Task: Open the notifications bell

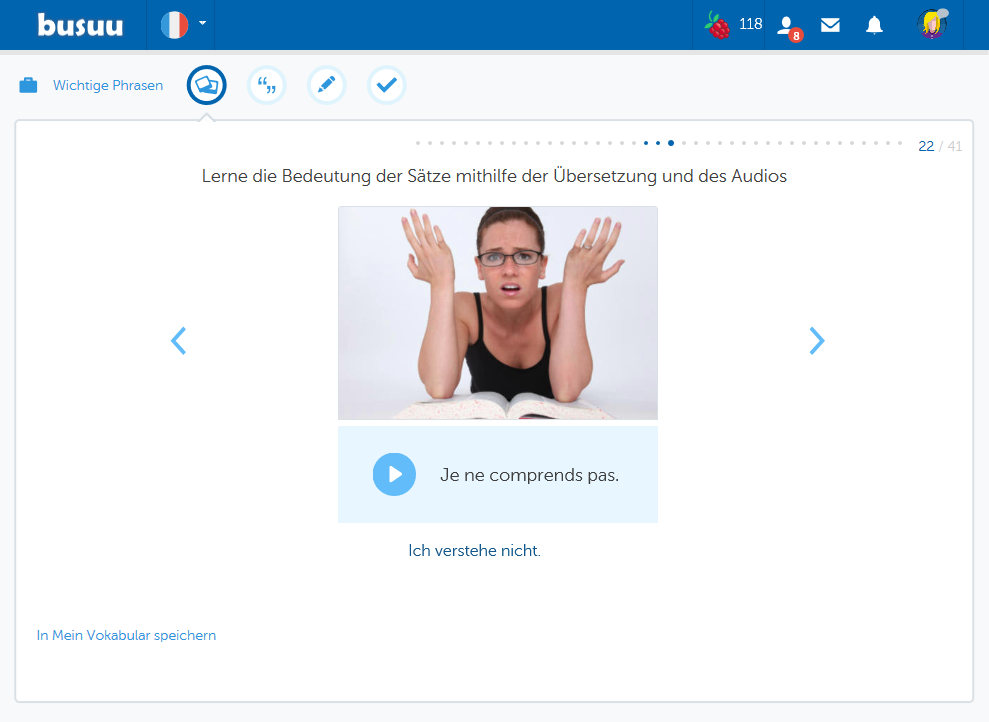Action: 874,25
